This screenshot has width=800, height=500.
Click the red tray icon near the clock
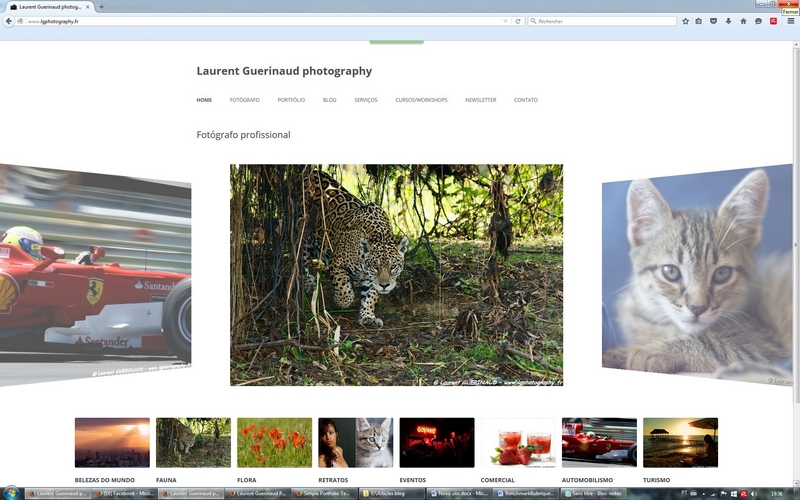744,494
